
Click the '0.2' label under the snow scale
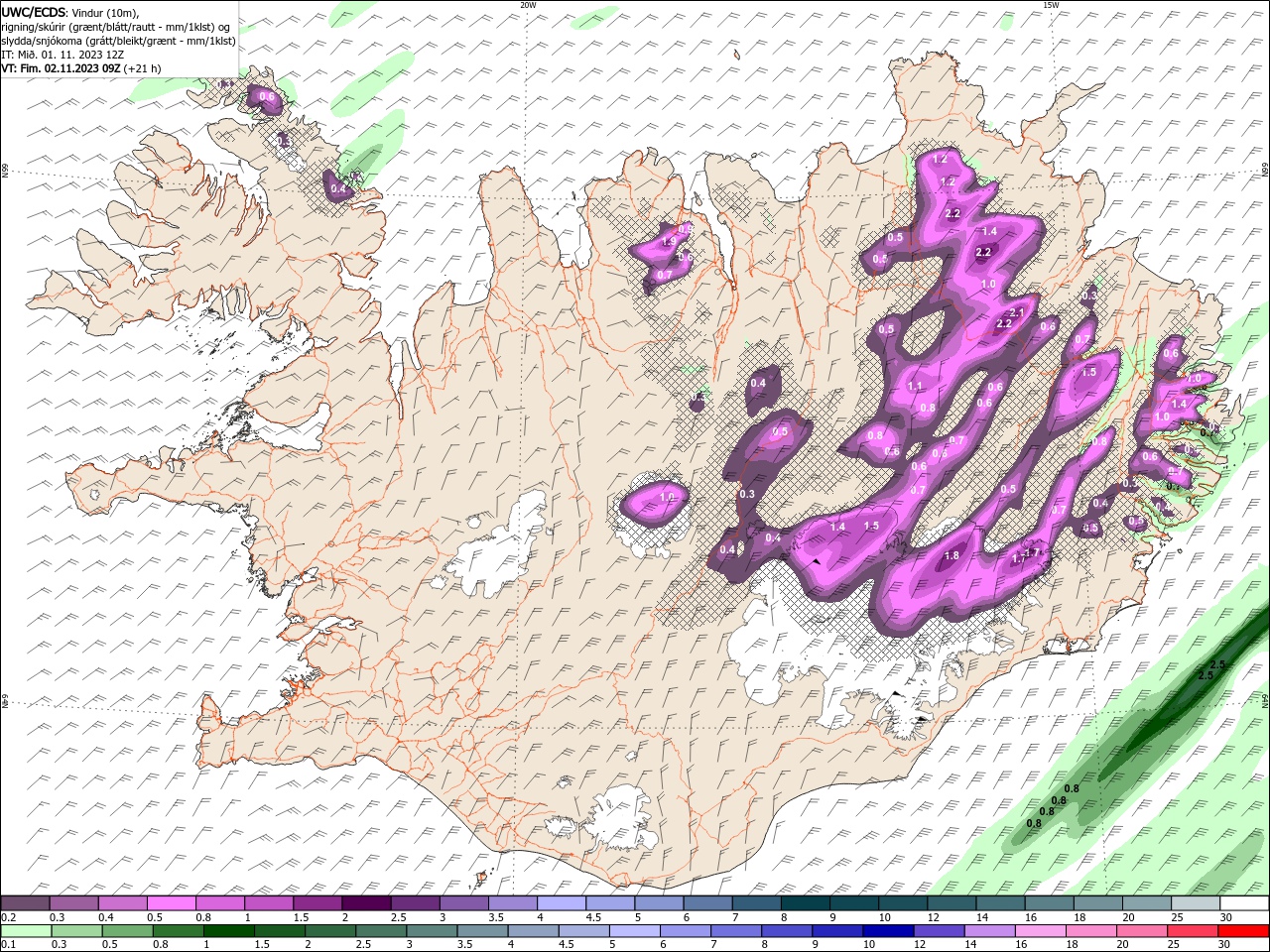coord(9,917)
